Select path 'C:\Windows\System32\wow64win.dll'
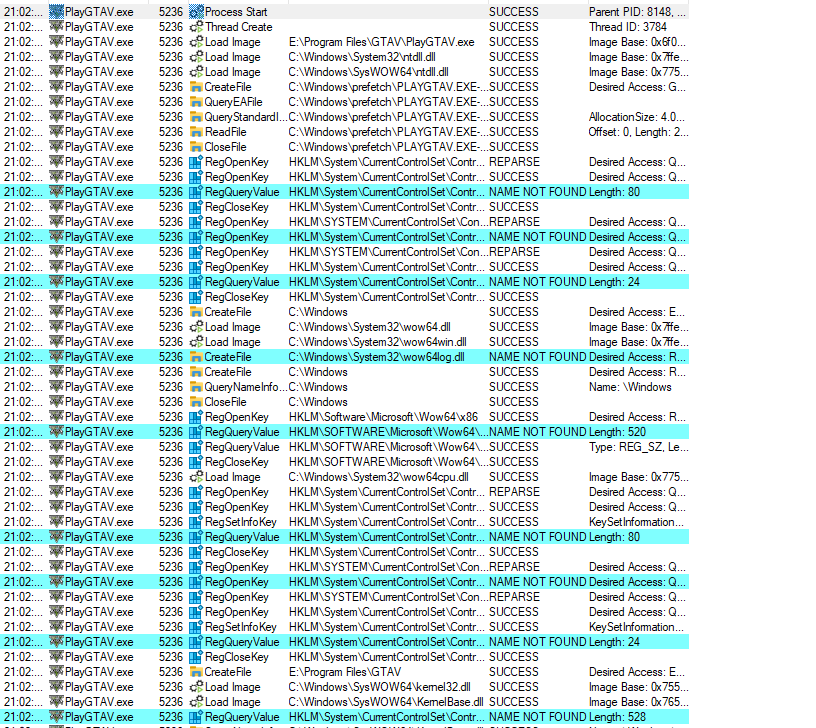 [x=377, y=342]
